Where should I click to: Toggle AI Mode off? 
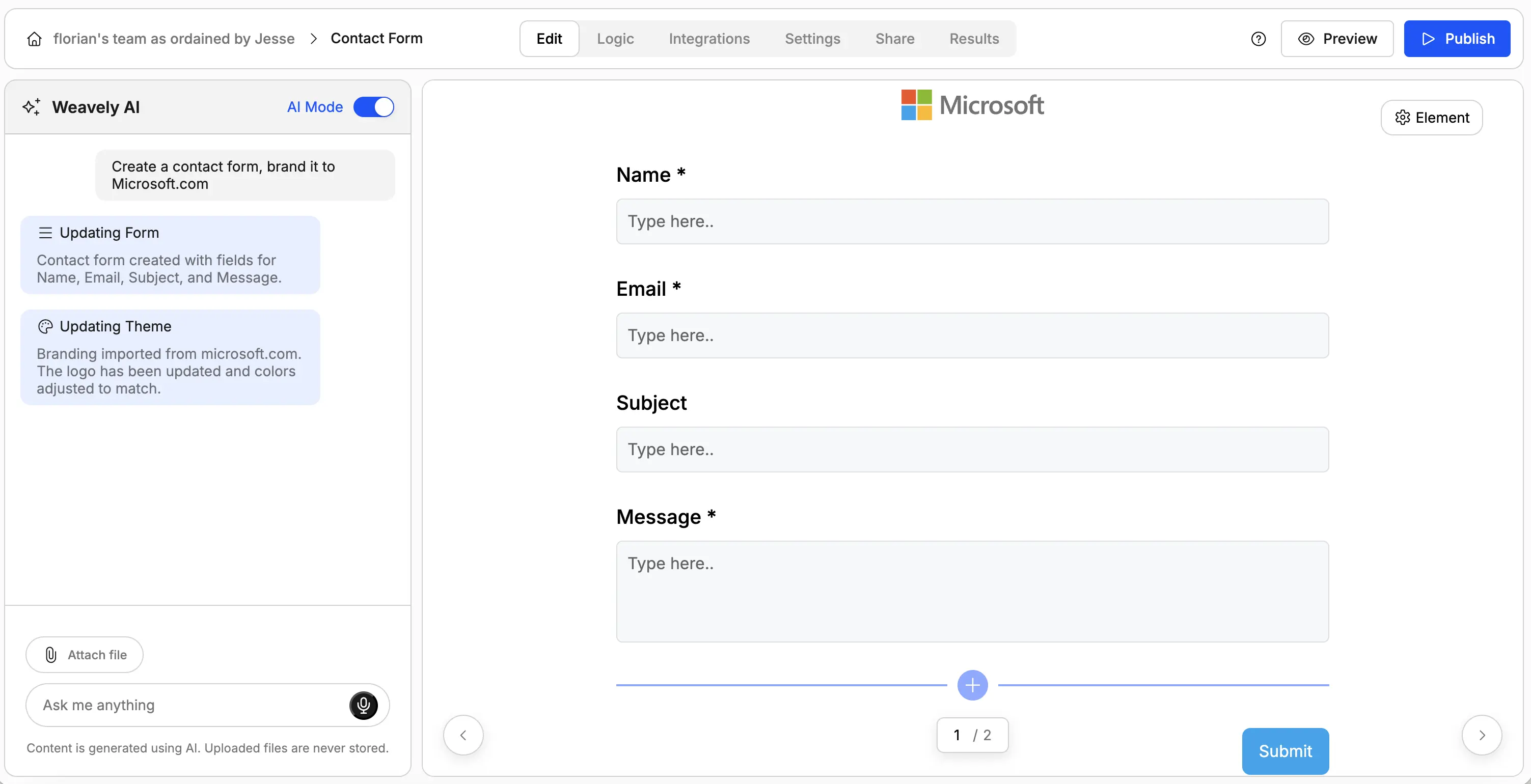point(374,107)
